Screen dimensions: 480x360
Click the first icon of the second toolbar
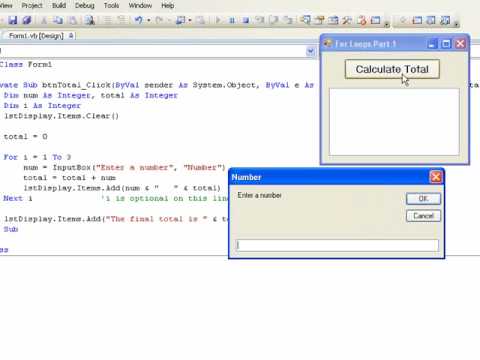coord(403,20)
